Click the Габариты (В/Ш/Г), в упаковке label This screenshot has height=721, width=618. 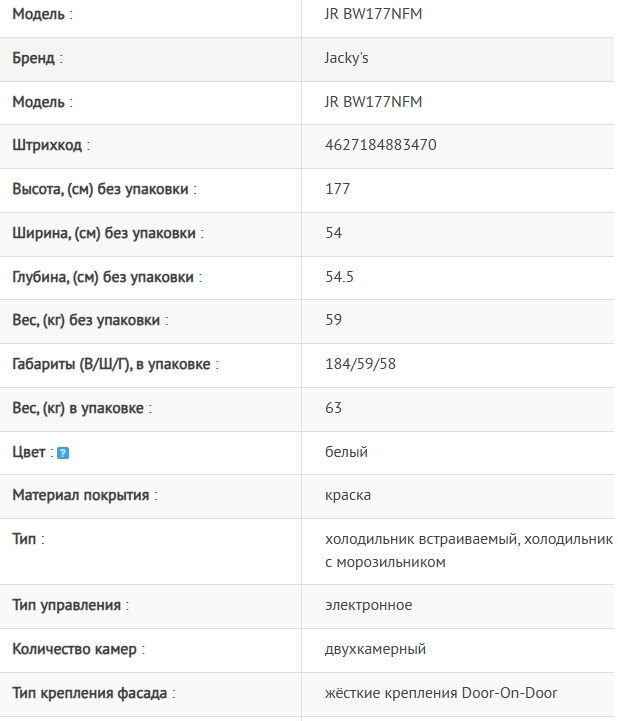click(115, 365)
